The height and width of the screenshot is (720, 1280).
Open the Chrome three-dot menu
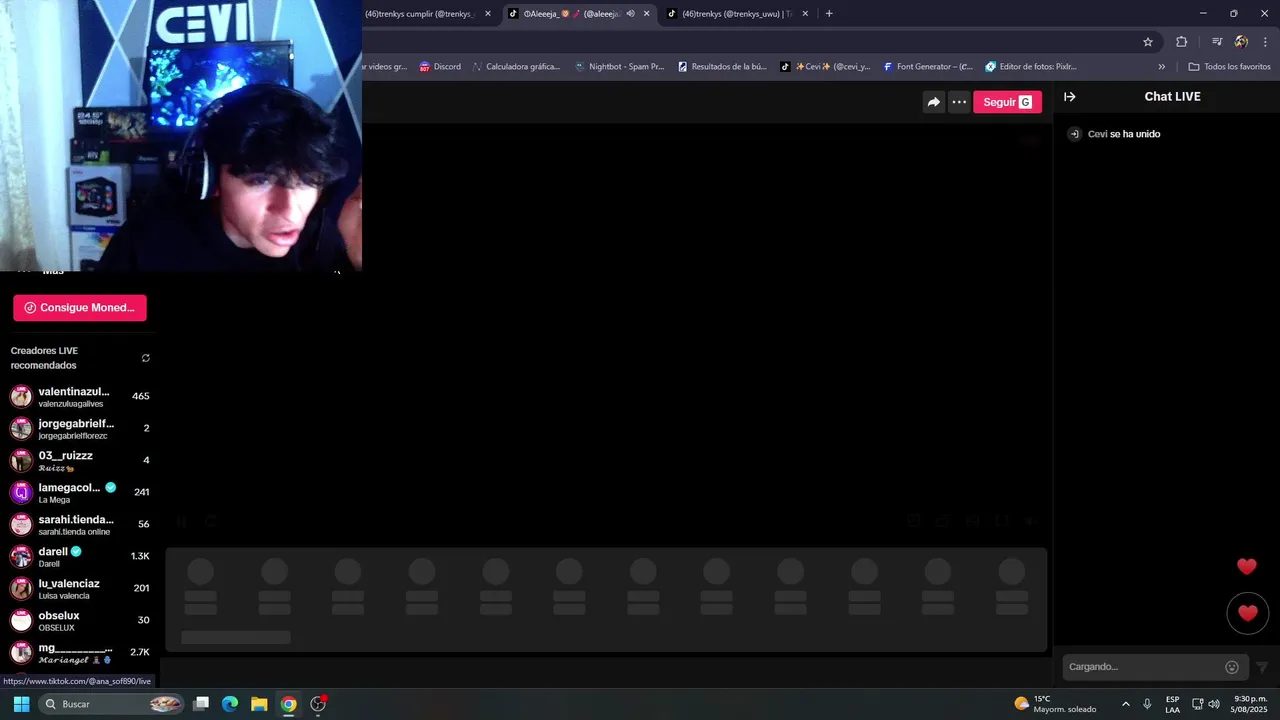pyautogui.click(x=1265, y=42)
